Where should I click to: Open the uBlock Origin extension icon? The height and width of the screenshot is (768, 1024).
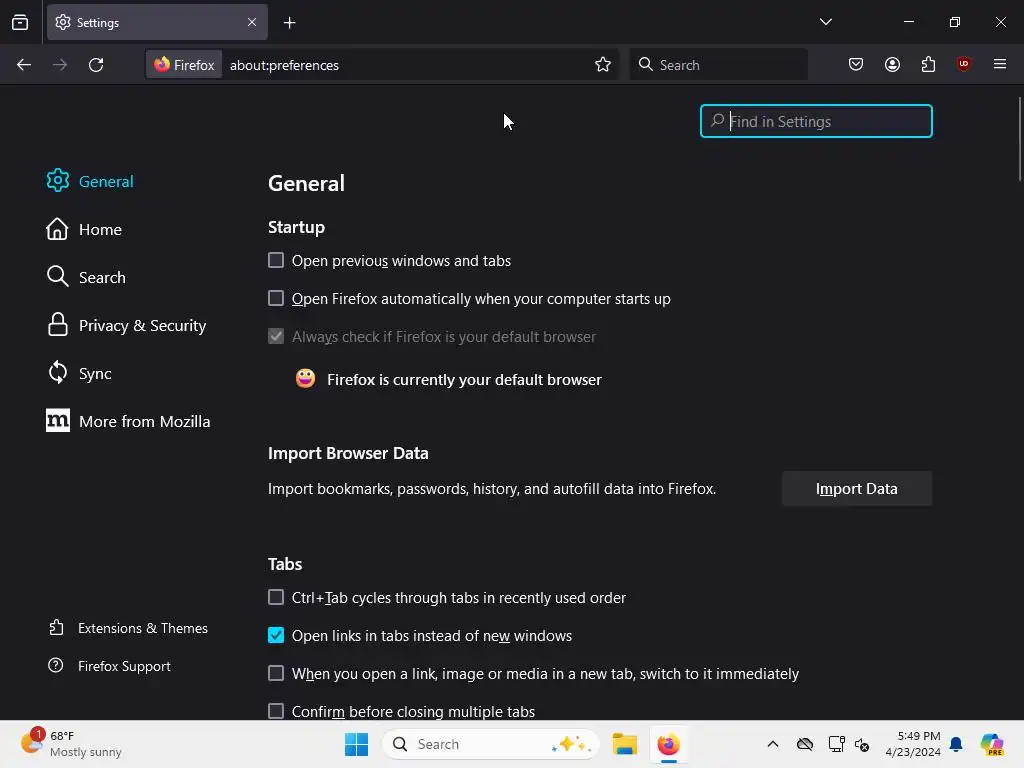point(963,64)
